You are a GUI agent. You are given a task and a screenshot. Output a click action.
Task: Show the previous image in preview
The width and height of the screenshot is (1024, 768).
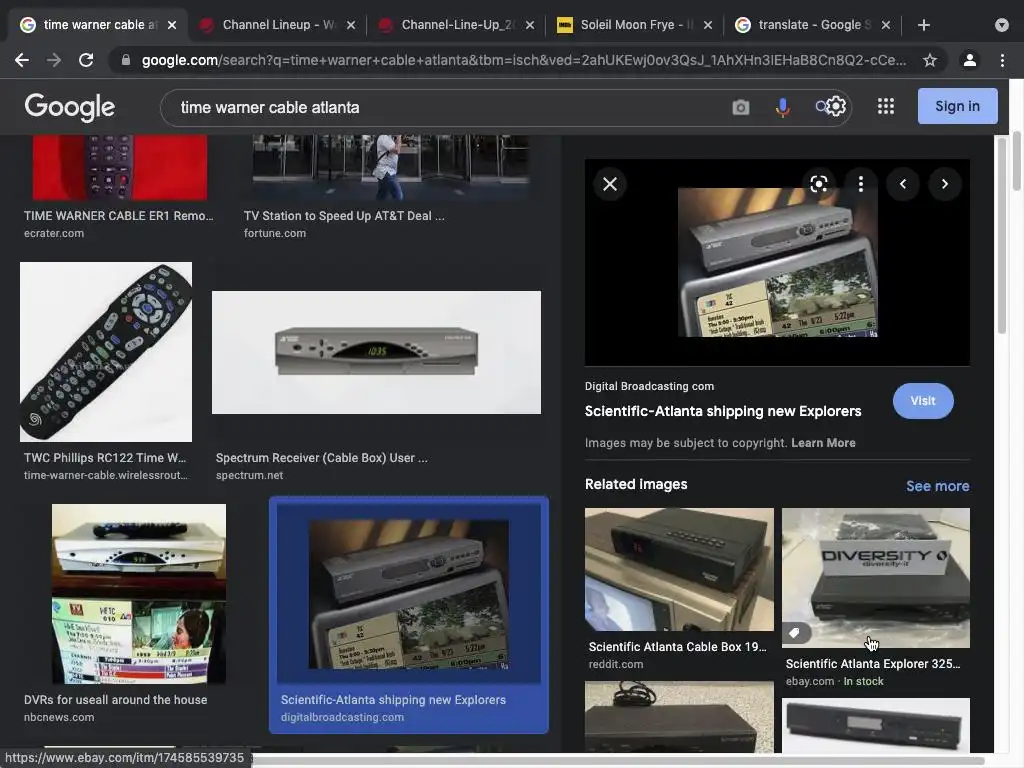click(903, 184)
